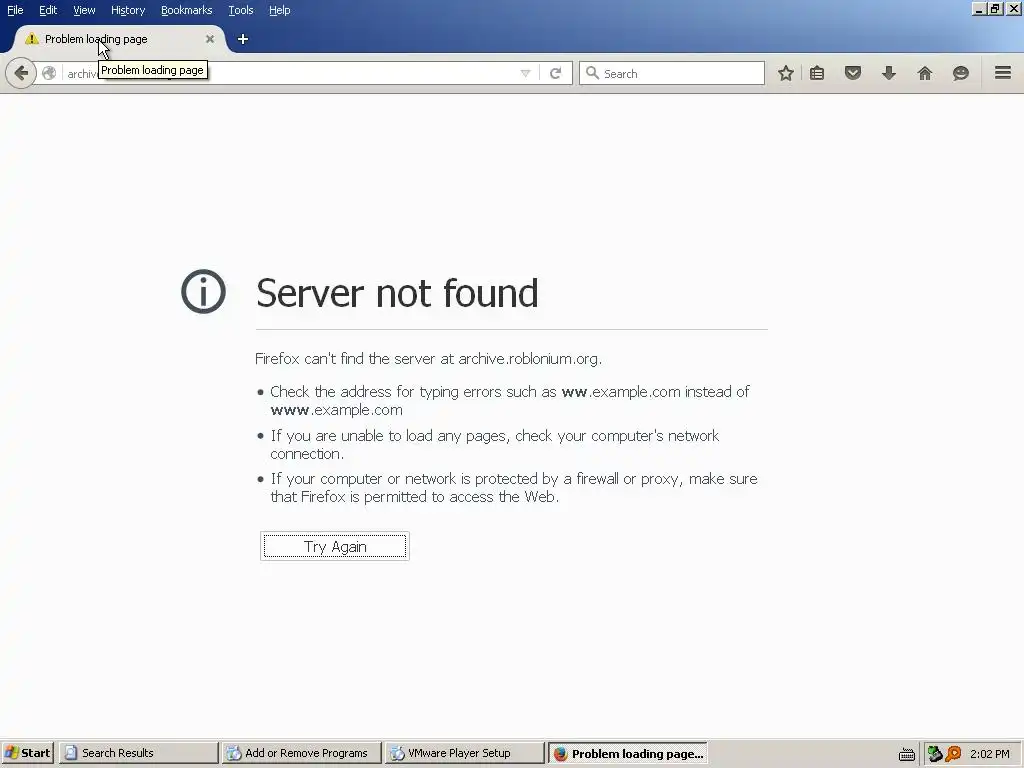Screen dimensions: 1024x768
Task: Open the Tools menu
Action: pyautogui.click(x=241, y=10)
